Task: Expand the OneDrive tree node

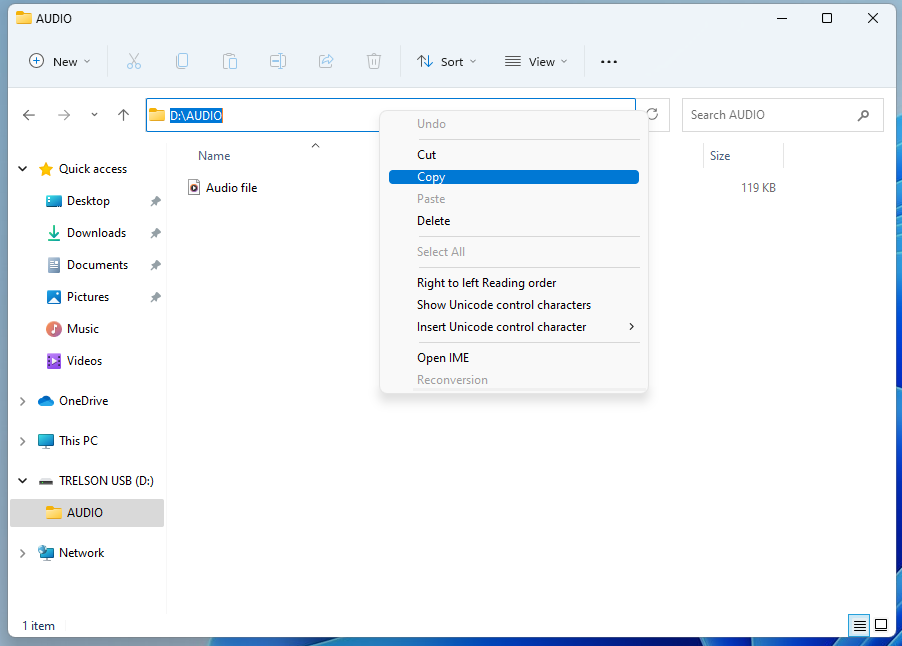Action: point(22,401)
